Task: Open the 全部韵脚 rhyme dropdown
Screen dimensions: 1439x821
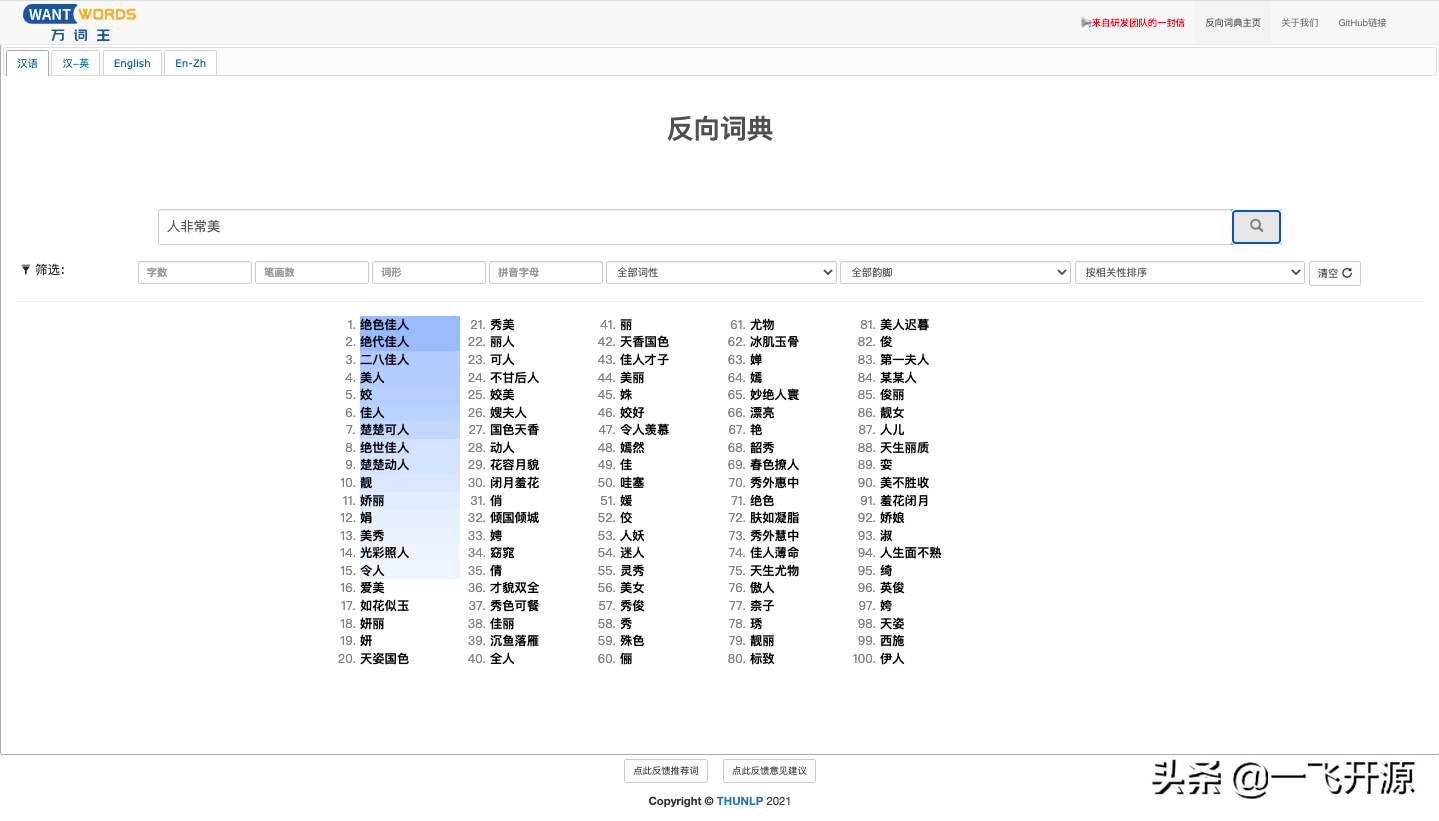Action: 953,272
